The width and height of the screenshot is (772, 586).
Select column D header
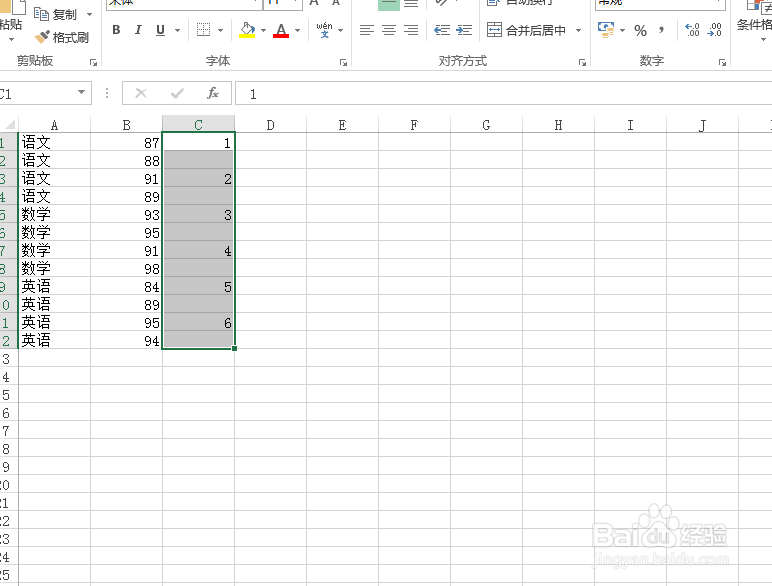click(270, 125)
